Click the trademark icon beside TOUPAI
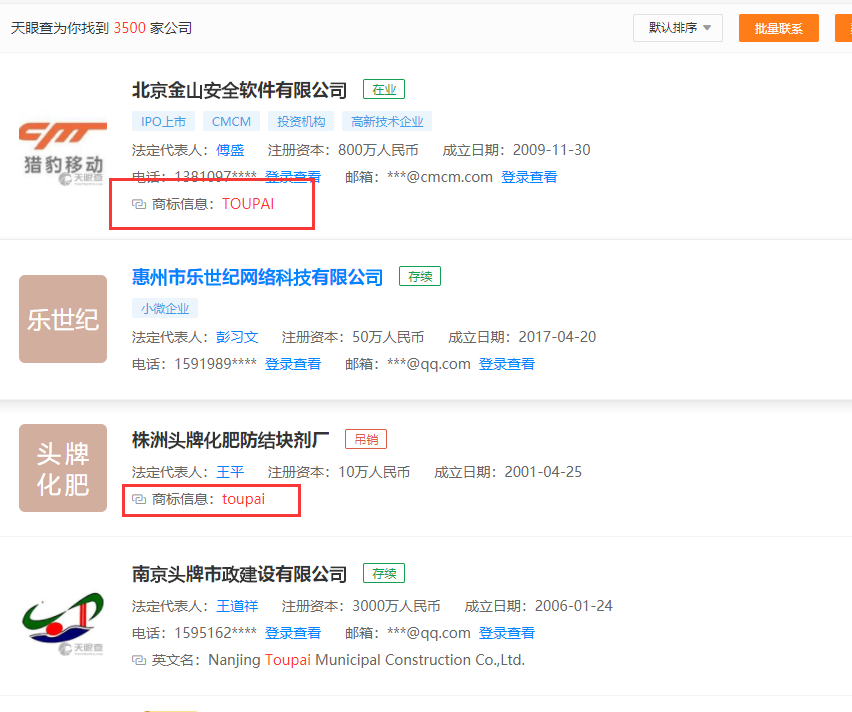The width and height of the screenshot is (852, 712). point(139,204)
